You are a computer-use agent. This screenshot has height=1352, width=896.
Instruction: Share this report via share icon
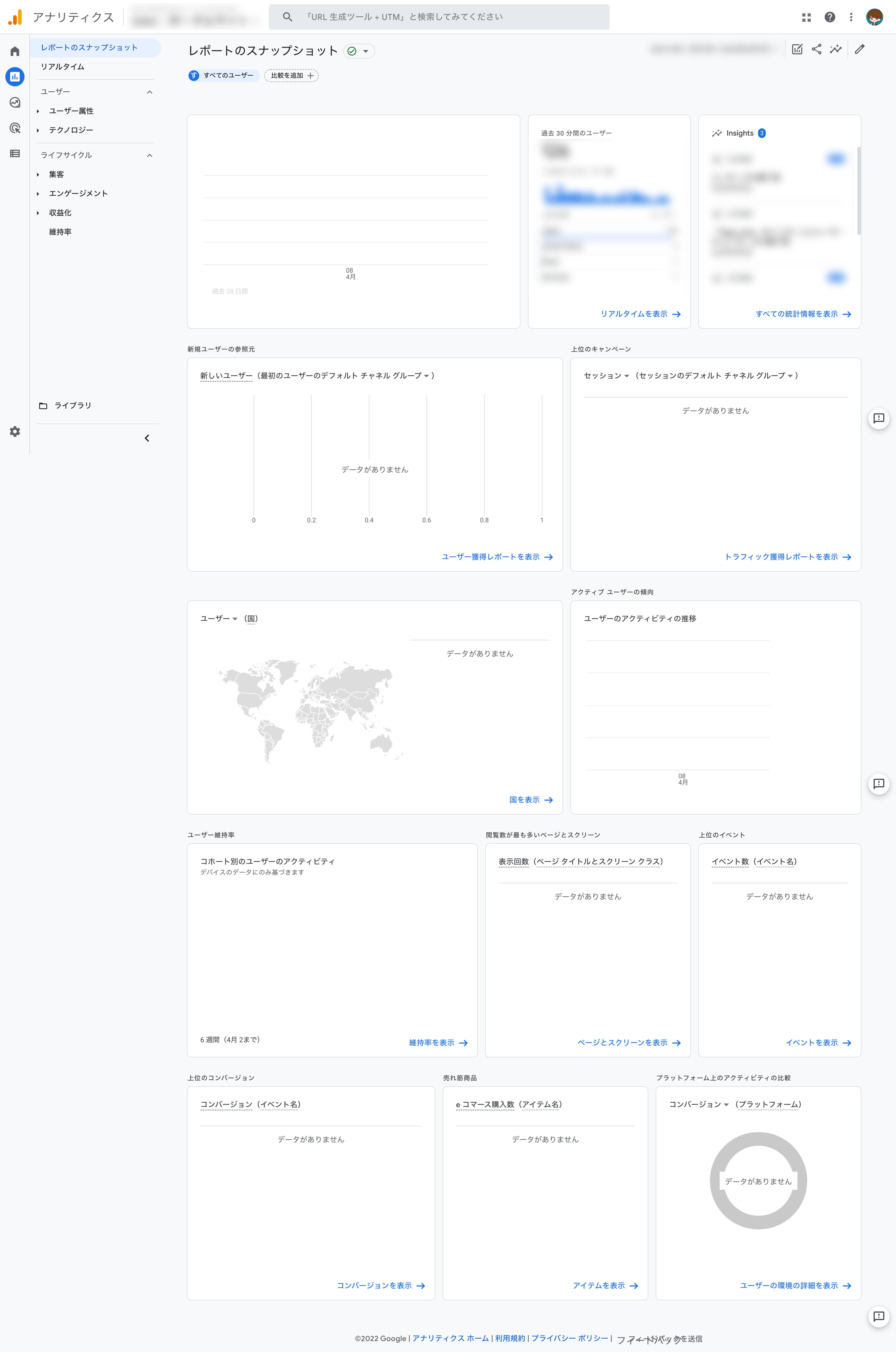coord(817,49)
